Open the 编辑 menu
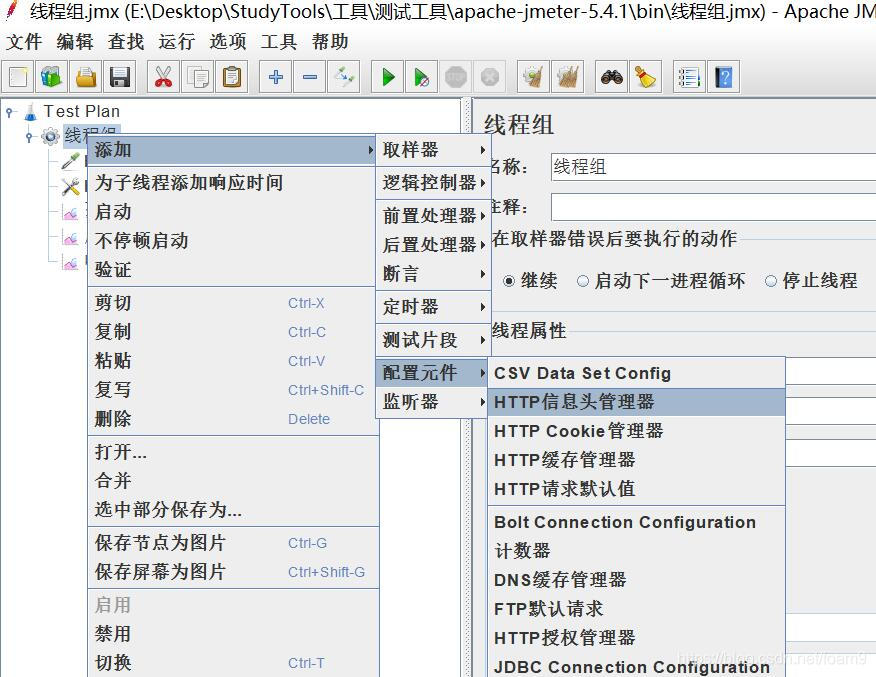The image size is (876, 677). pos(75,41)
